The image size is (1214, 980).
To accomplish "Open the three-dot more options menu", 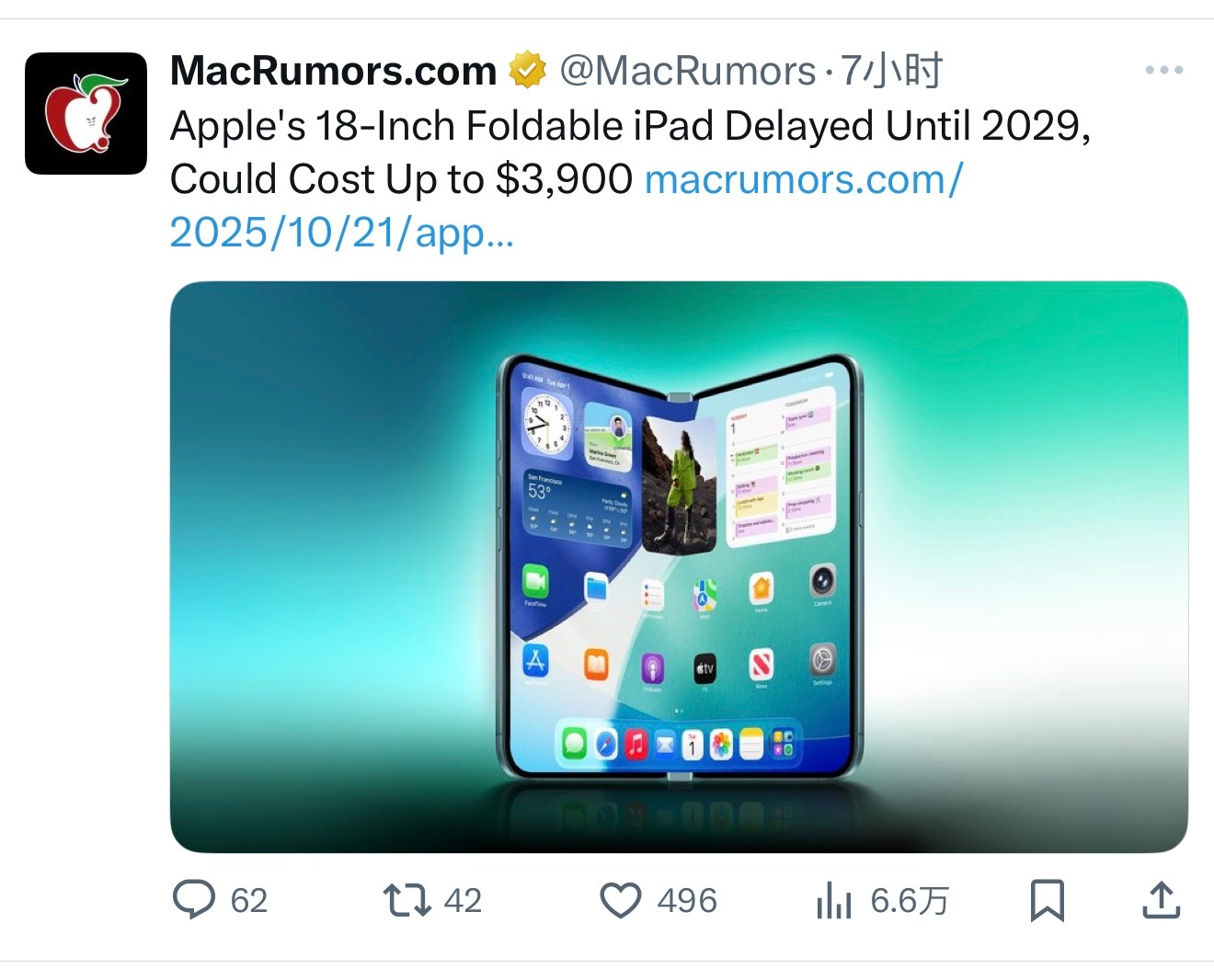I will pos(1163,70).
